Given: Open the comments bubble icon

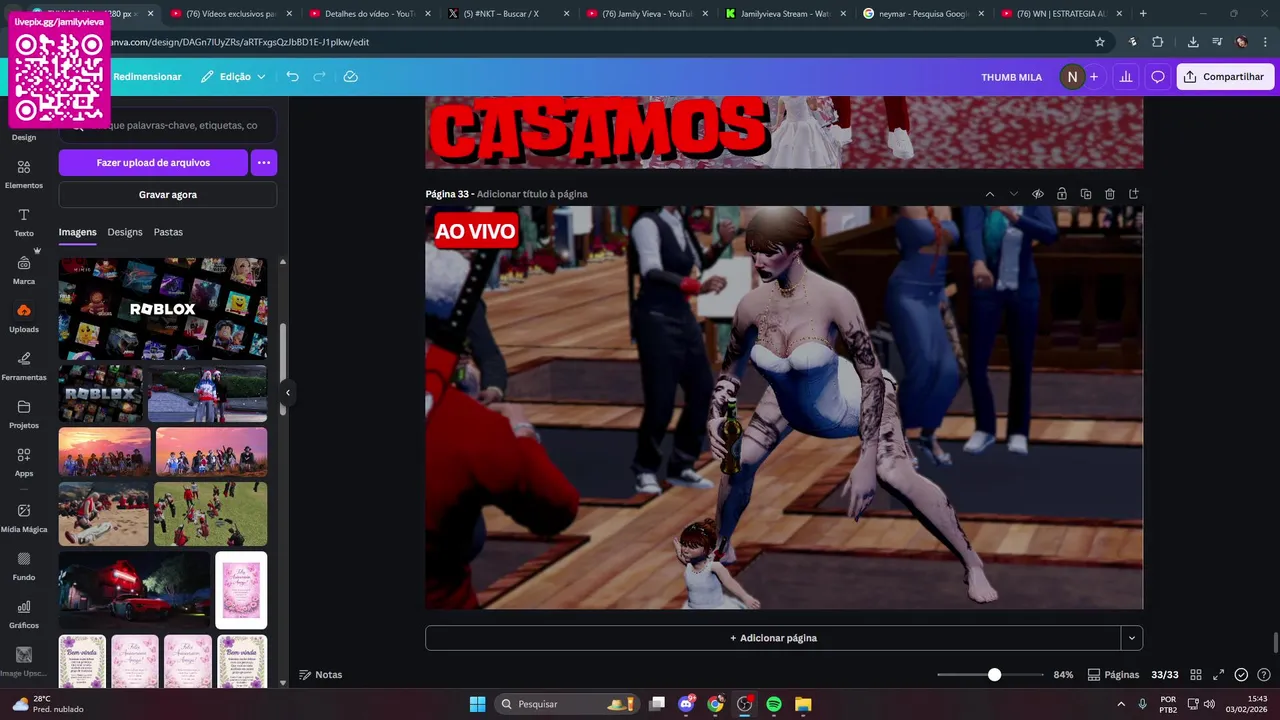Looking at the screenshot, I should coord(1158,77).
